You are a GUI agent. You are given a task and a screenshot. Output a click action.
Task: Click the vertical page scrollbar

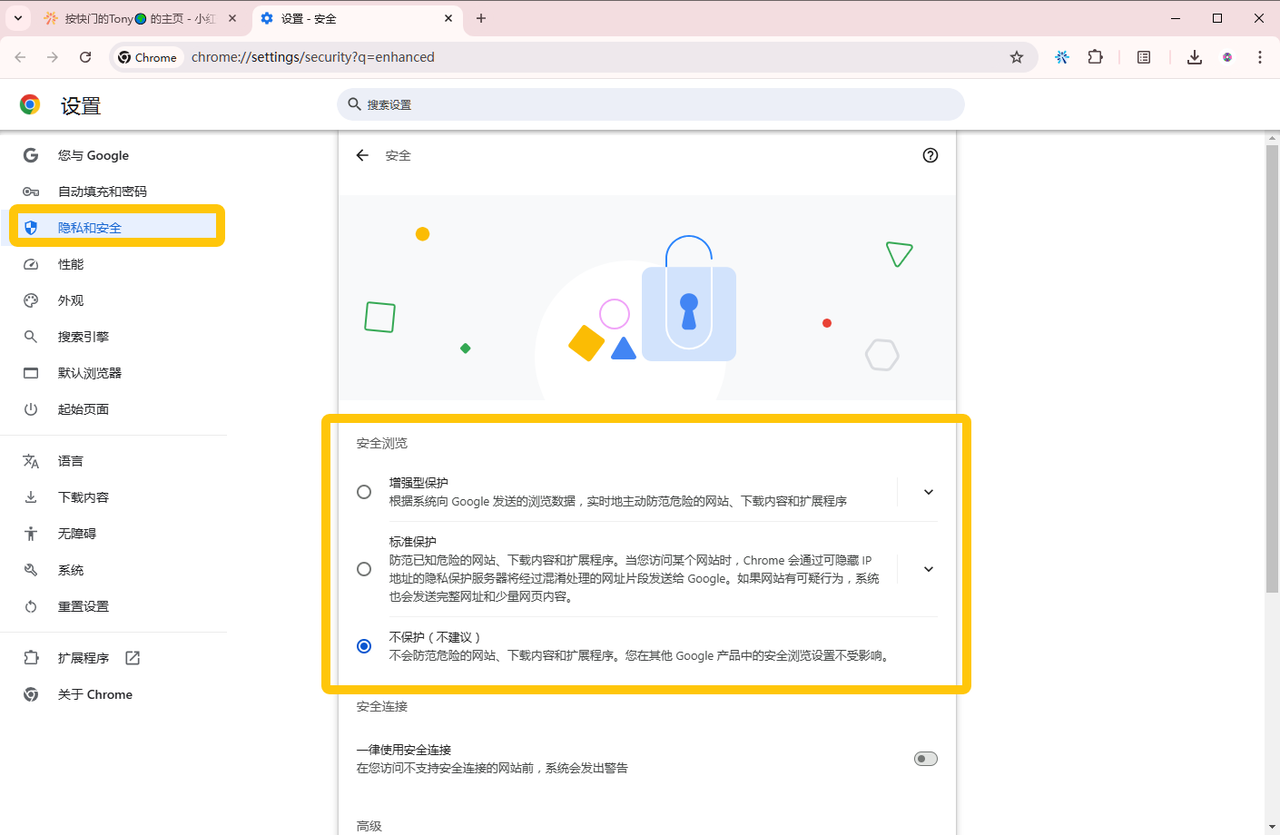(1272, 370)
